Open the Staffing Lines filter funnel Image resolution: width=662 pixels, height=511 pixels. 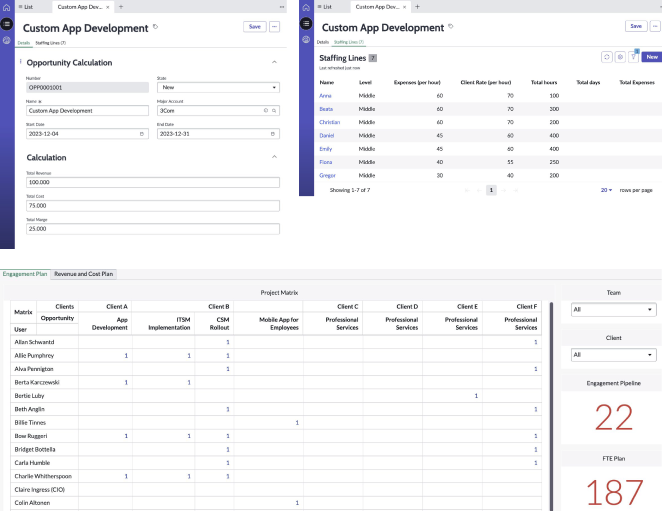pyautogui.click(x=632, y=58)
